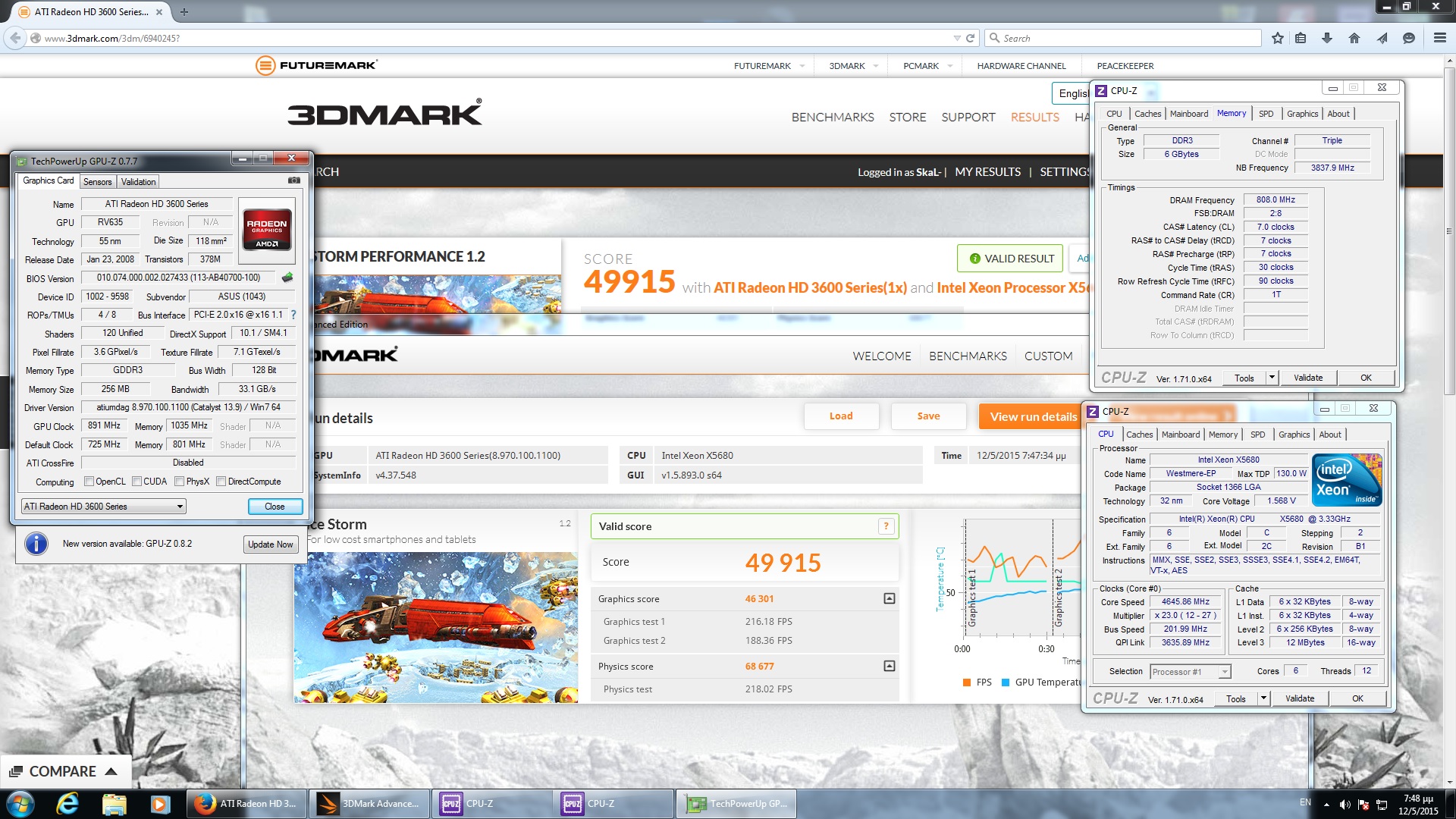Open the Firefox chat bubble icon
Screen dimensions: 1456x819
(1409, 38)
